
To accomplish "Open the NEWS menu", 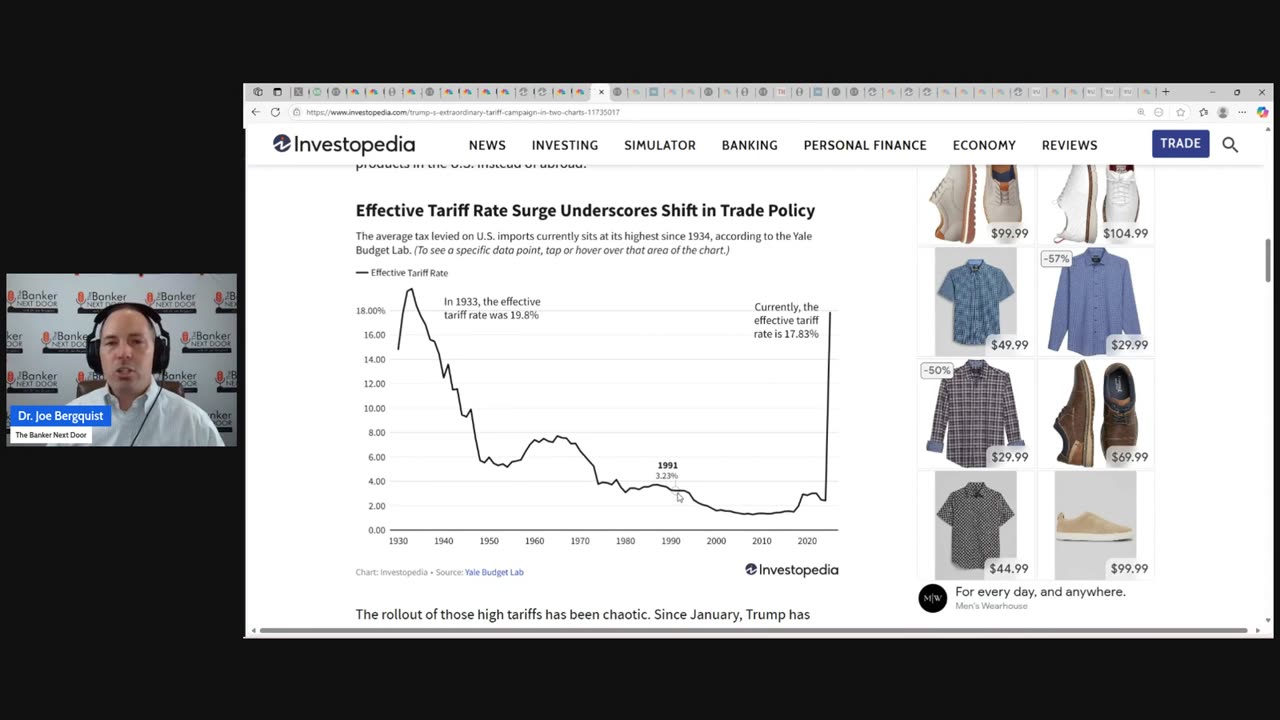I will pyautogui.click(x=487, y=145).
